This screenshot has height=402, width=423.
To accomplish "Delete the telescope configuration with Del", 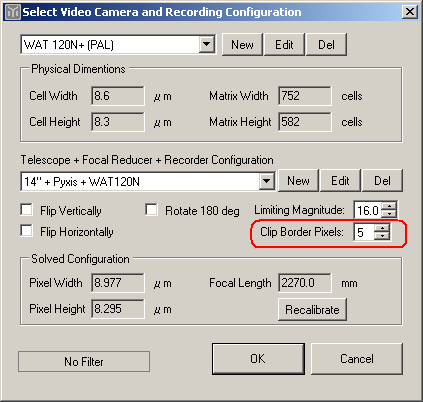I will [x=382, y=180].
